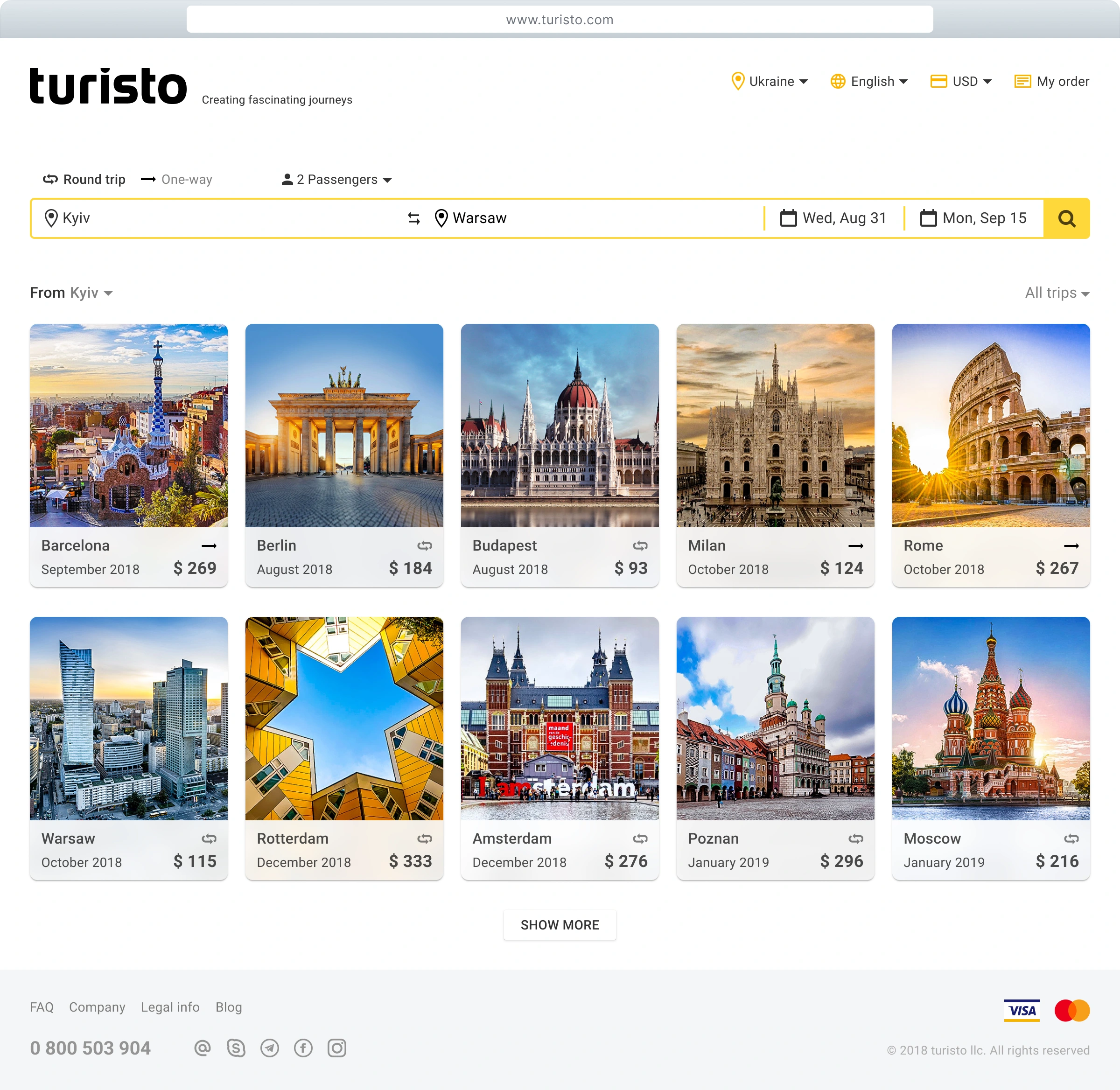Click the Poznan January 2019 date
Screen dimensions: 1120x1090
click(x=728, y=862)
